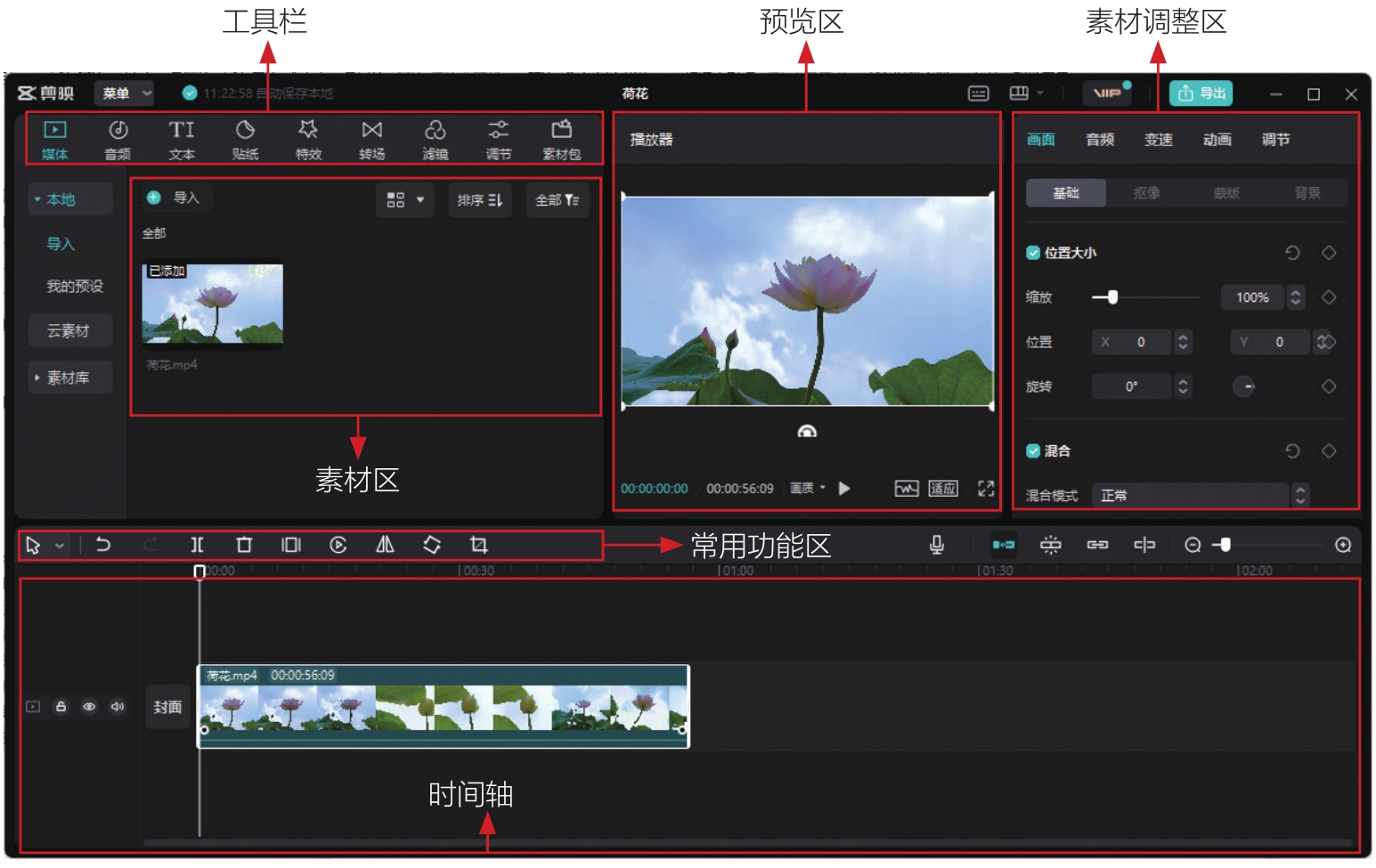
Task: Open the 文本 text tool
Action: (x=182, y=140)
